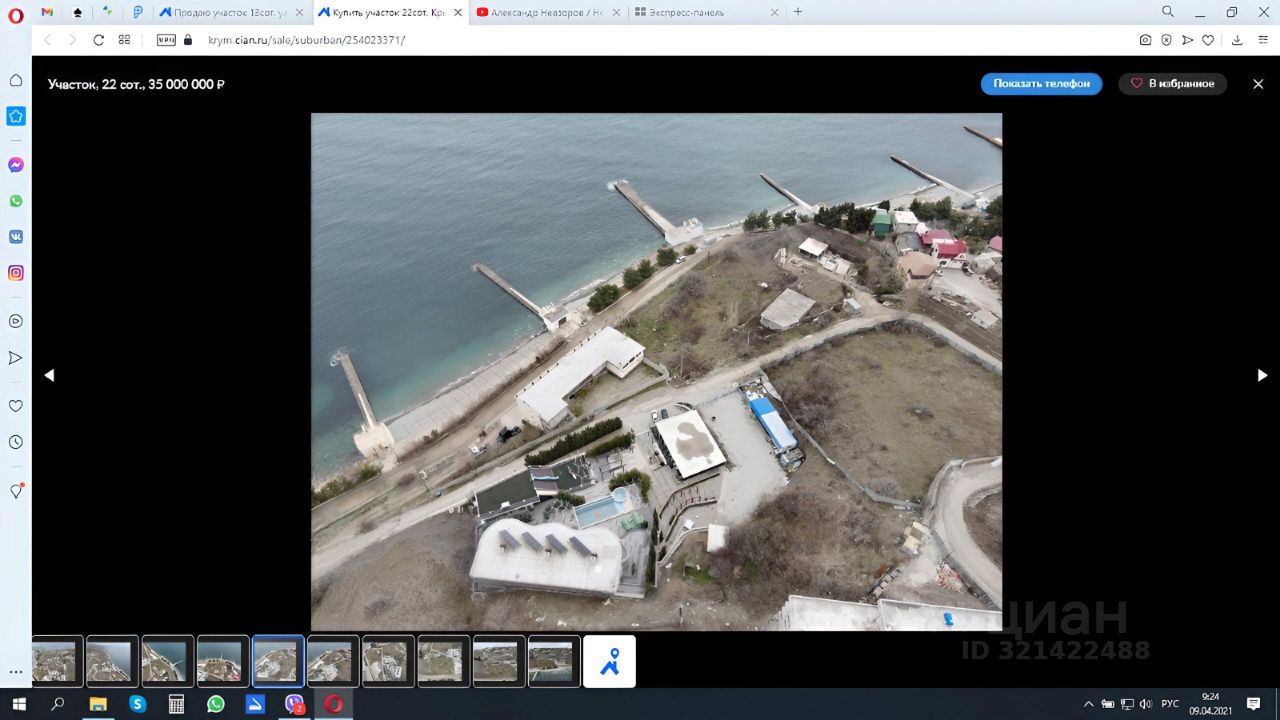Screen dimensions: 1280x720
Task: Open sidebar setup three-dots menu
Action: [x=16, y=672]
